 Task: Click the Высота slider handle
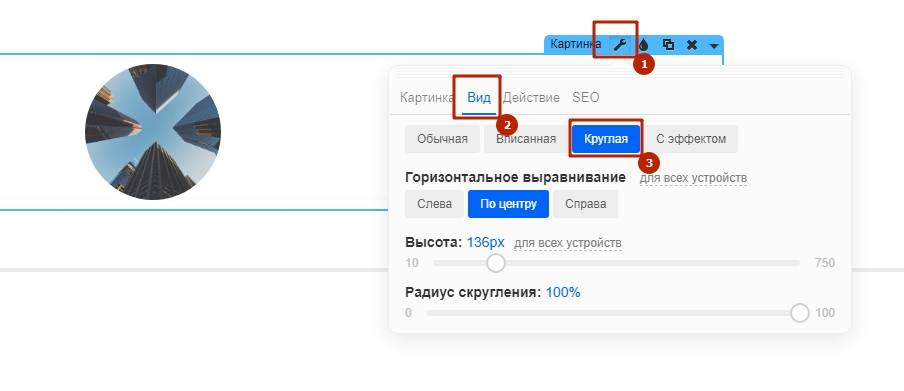[496, 263]
